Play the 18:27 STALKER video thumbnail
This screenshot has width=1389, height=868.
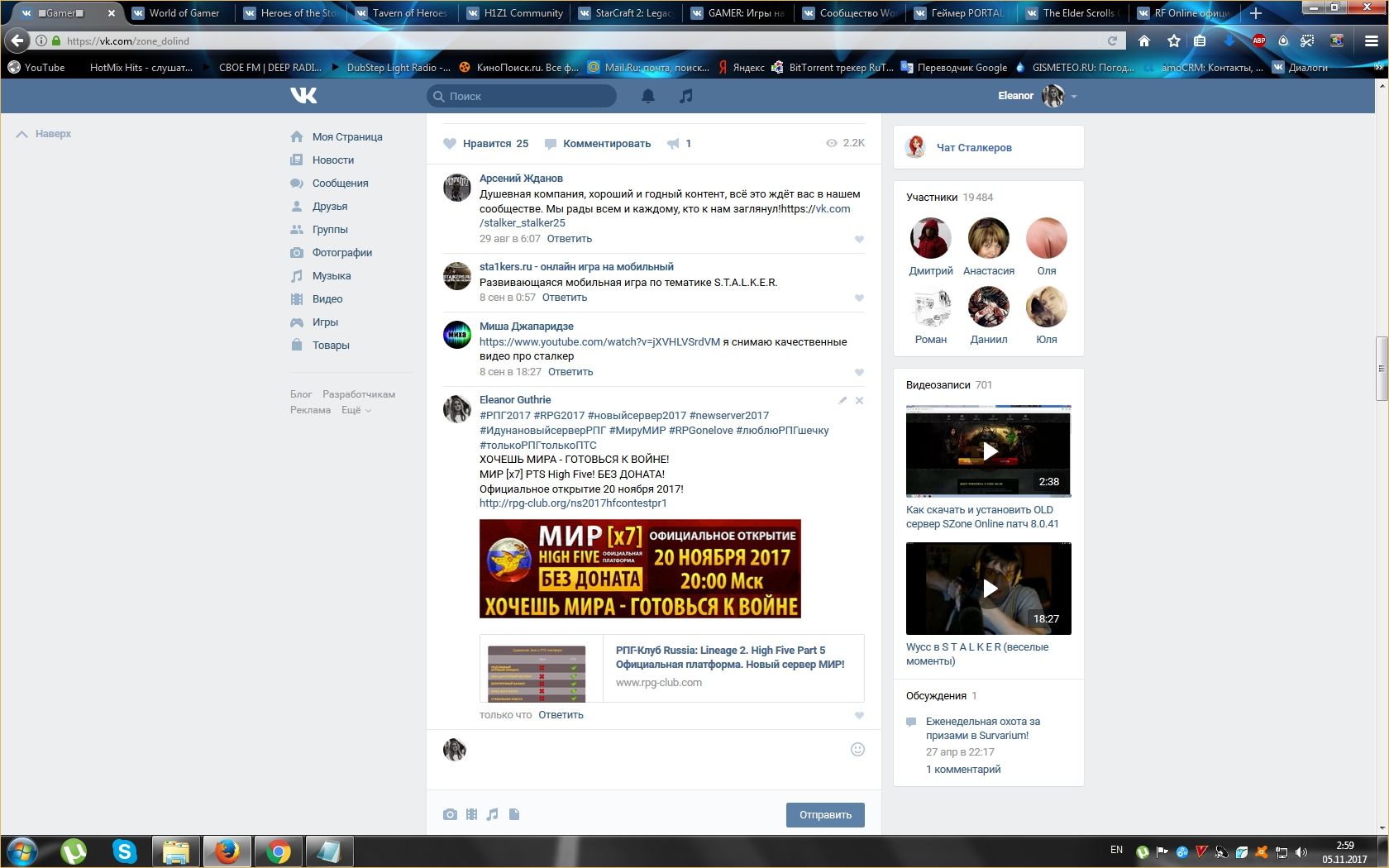coord(989,588)
